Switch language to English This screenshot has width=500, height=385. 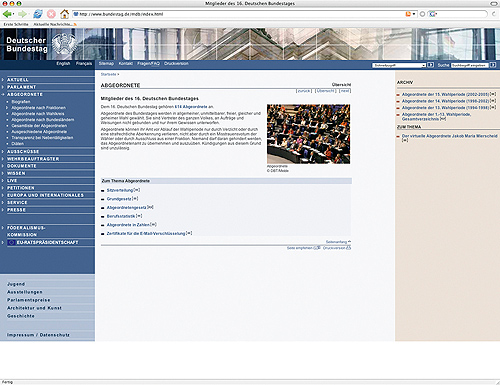[x=63, y=63]
